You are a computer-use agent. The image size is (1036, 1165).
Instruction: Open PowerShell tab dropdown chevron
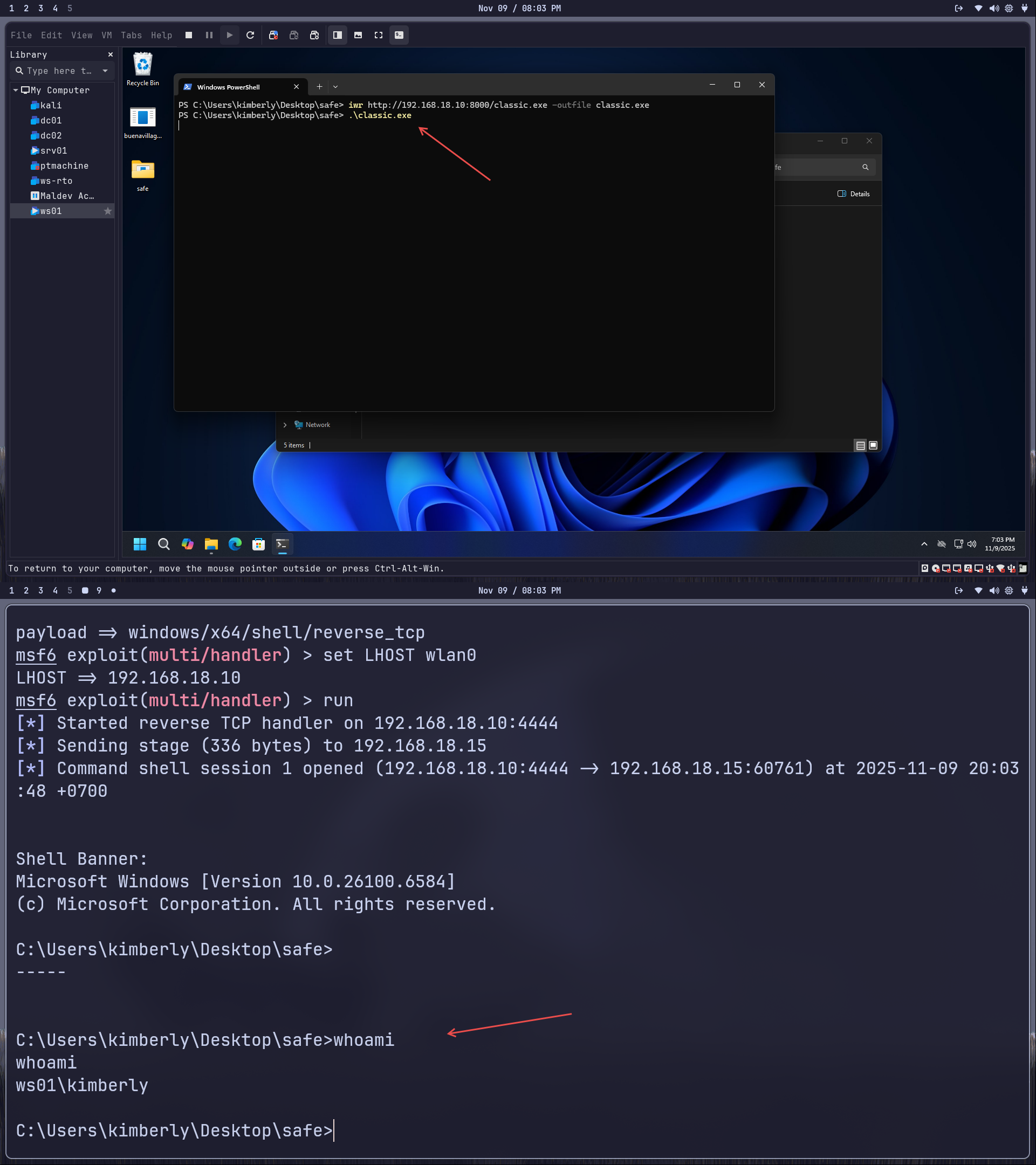pyautogui.click(x=335, y=87)
